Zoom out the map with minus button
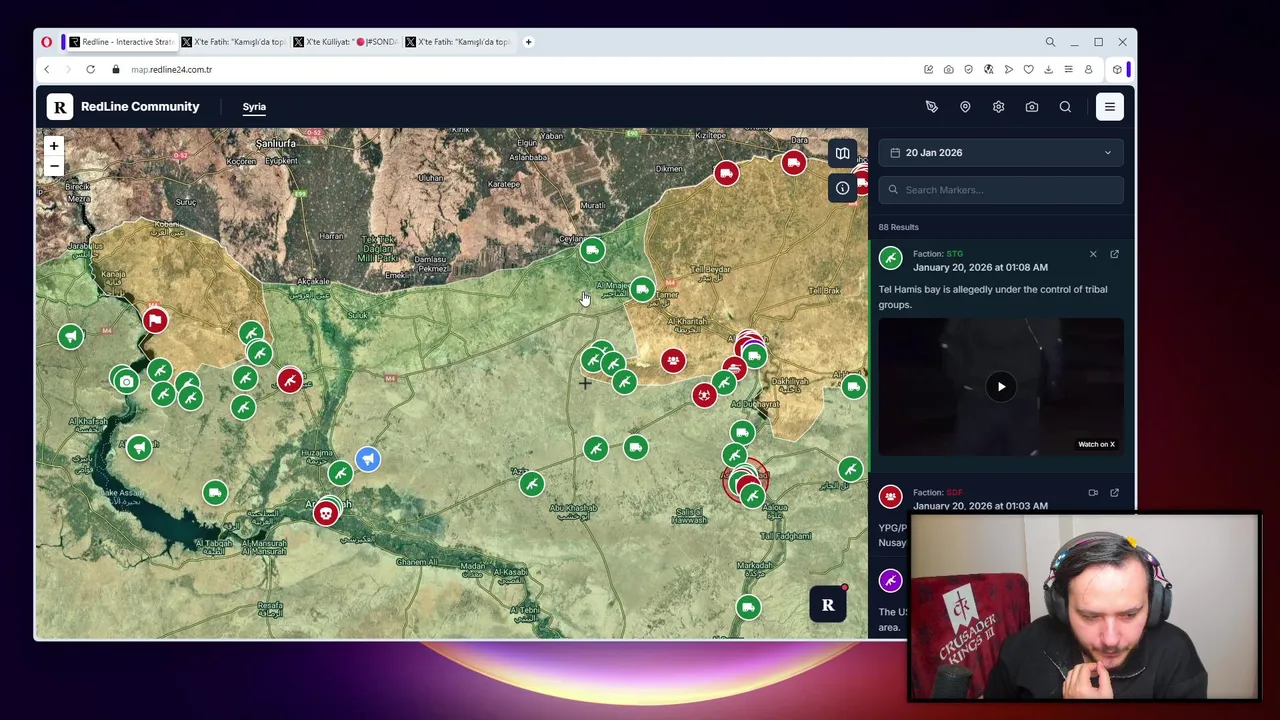1280x720 pixels. pos(54,166)
